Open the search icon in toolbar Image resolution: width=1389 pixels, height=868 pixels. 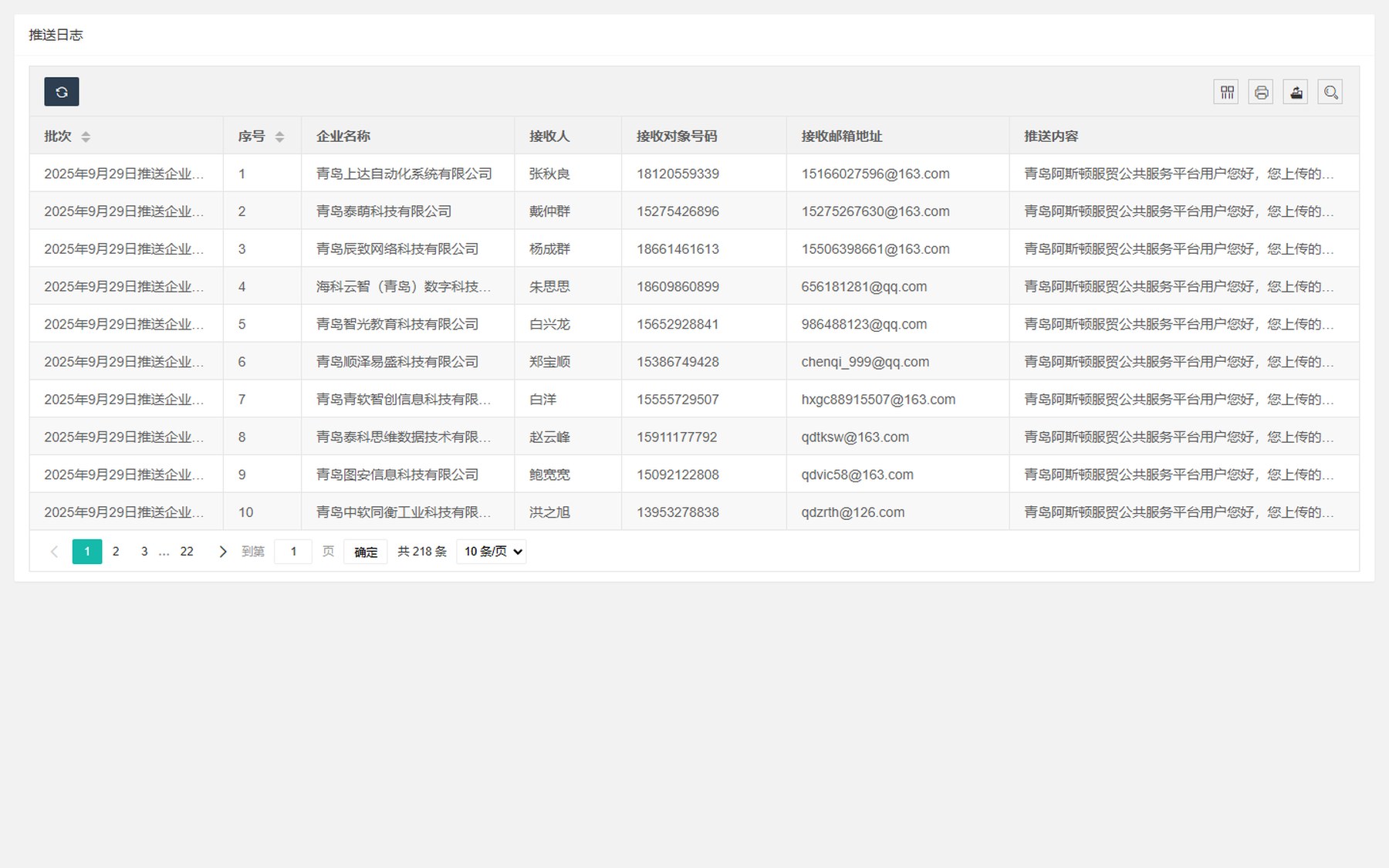click(1330, 93)
